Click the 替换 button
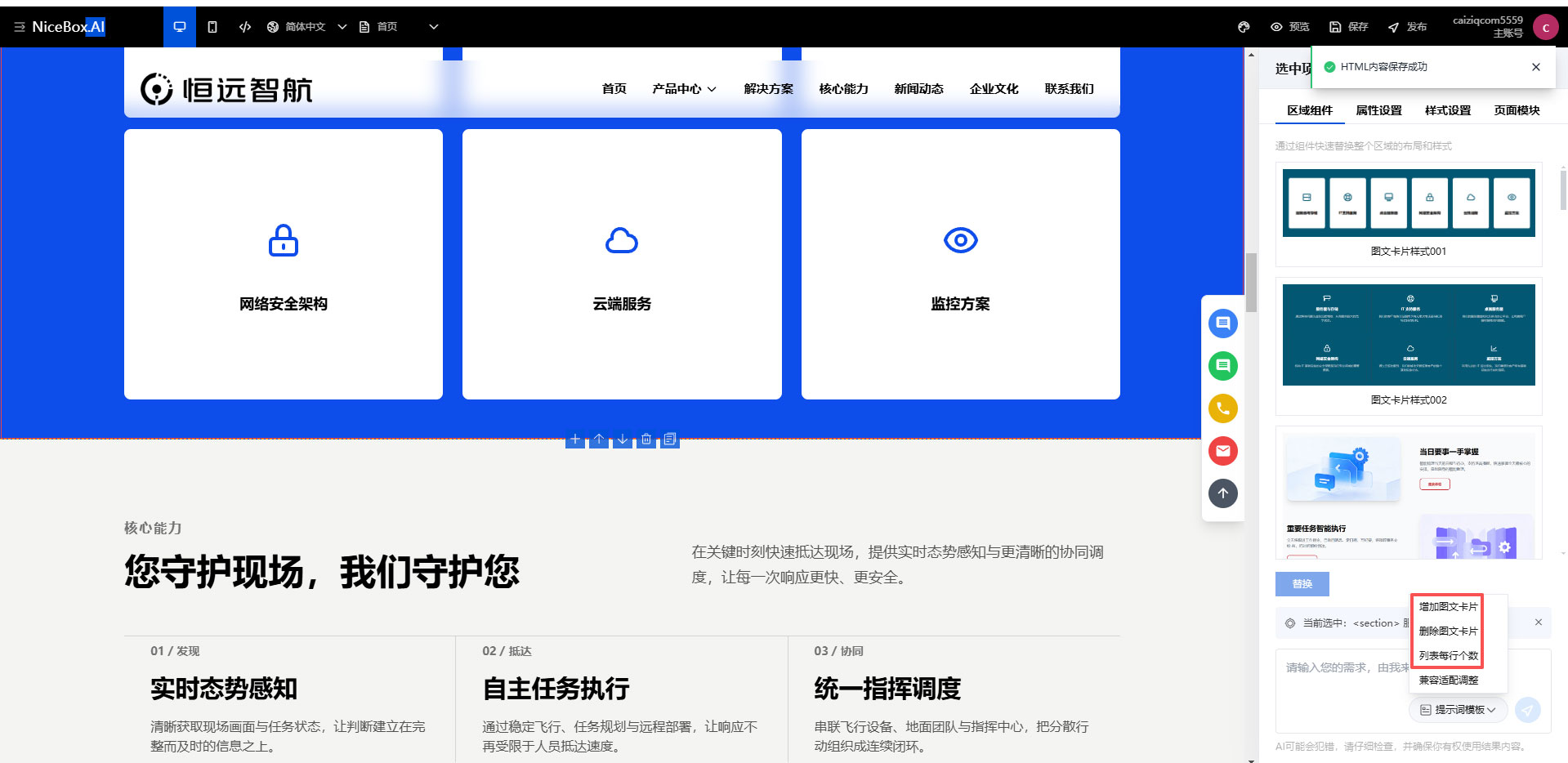Image resolution: width=1568 pixels, height=763 pixels. click(x=1302, y=584)
